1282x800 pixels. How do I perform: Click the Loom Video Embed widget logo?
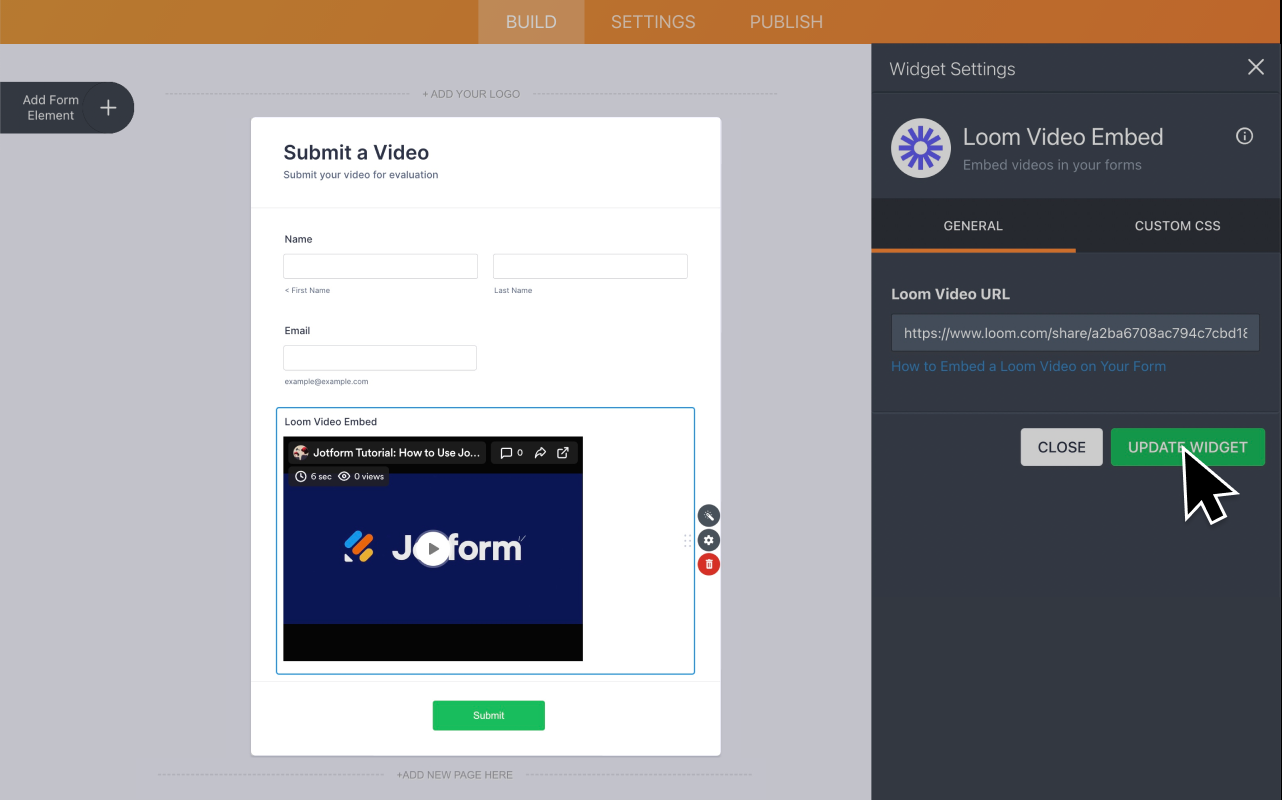(920, 147)
